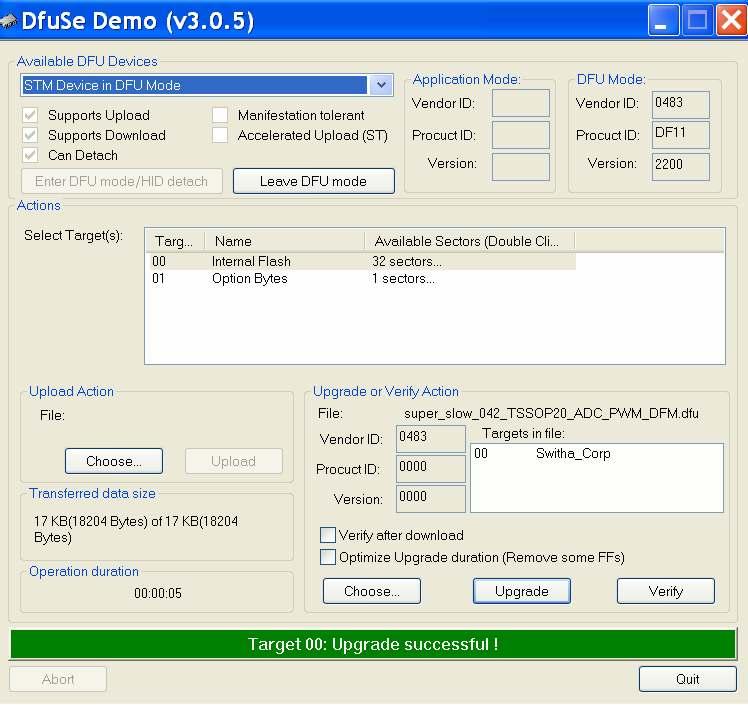Select target 00 Internal Flash row
748x705 pixels.
(x=361, y=261)
